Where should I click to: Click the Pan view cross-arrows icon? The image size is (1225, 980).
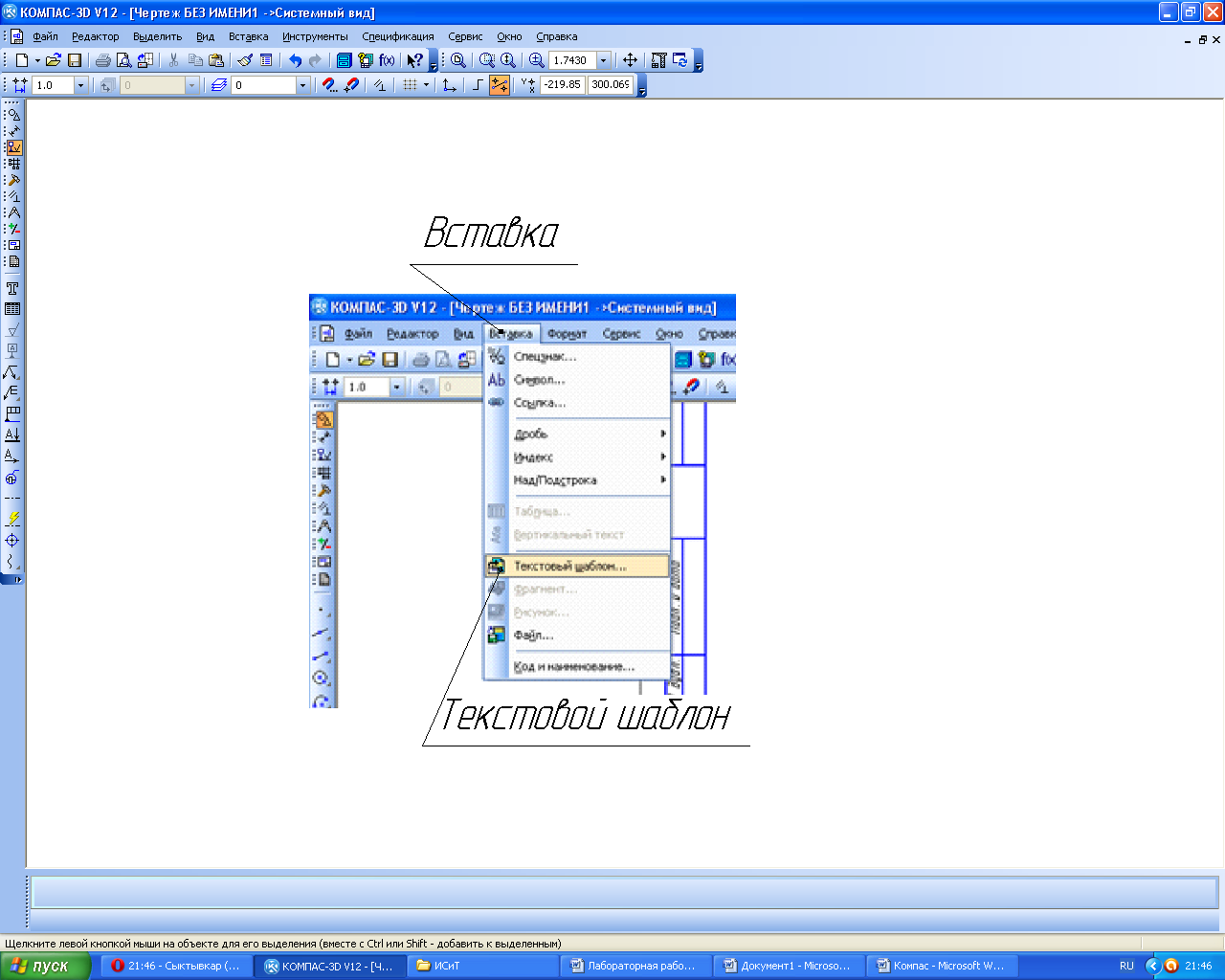coord(630,60)
